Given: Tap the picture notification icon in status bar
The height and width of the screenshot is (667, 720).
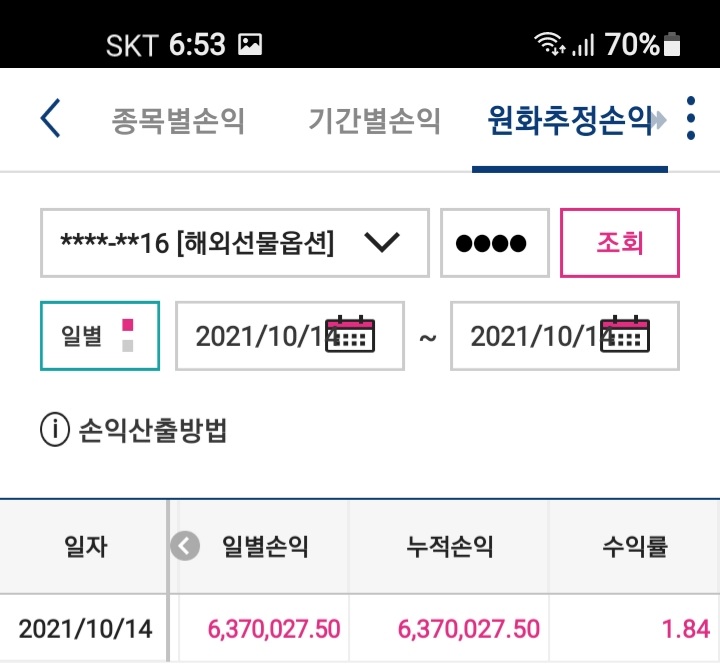Looking at the screenshot, I should 250,45.
